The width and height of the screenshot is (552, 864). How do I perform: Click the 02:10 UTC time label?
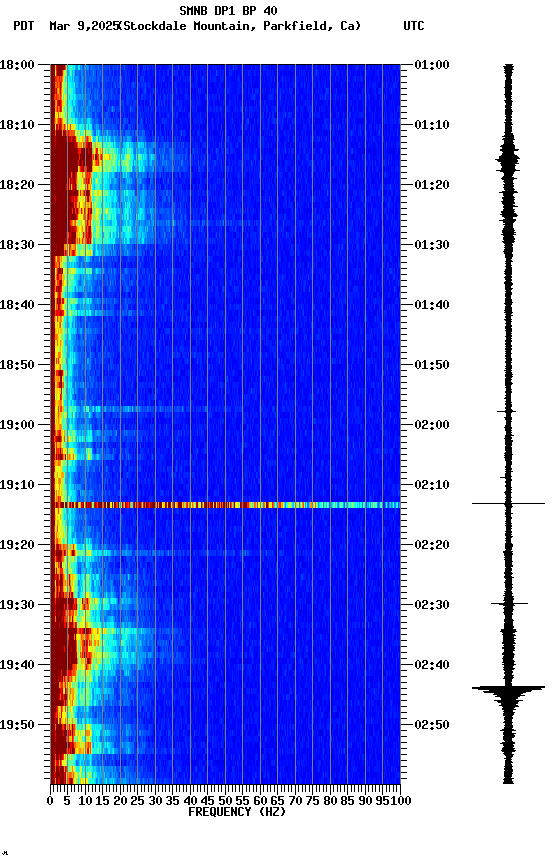pos(432,485)
